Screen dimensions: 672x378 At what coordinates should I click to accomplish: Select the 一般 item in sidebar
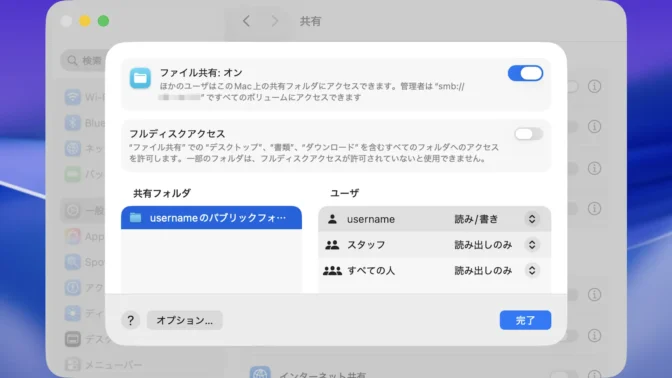pos(84,210)
